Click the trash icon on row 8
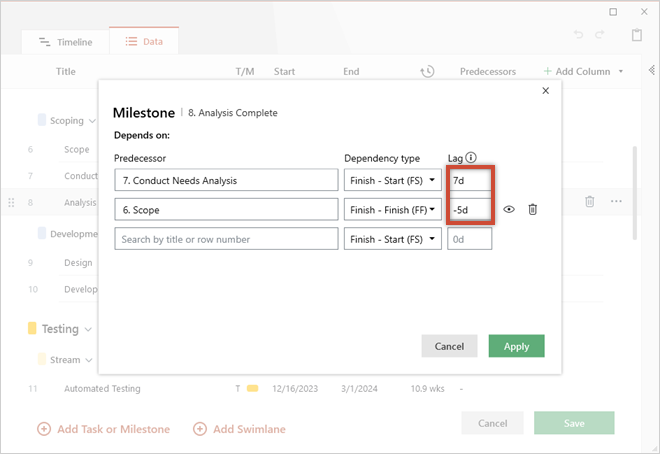 (590, 202)
